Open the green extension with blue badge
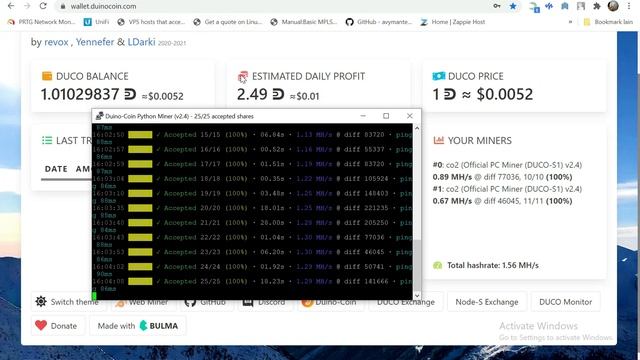This screenshot has height=360, width=640. (x=534, y=7)
